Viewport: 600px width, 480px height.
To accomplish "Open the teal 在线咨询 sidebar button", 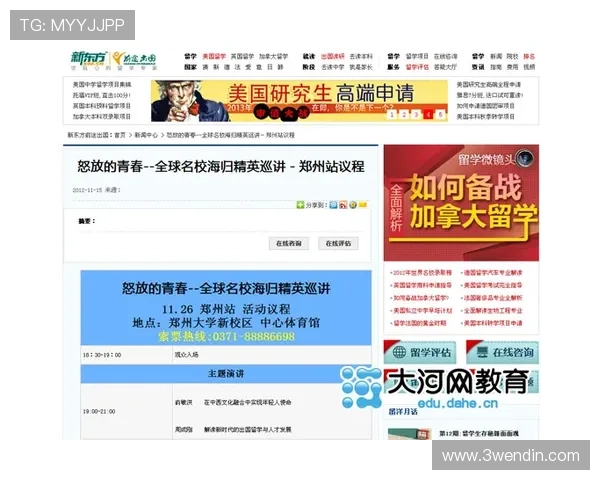I will pyautogui.click(x=502, y=352).
